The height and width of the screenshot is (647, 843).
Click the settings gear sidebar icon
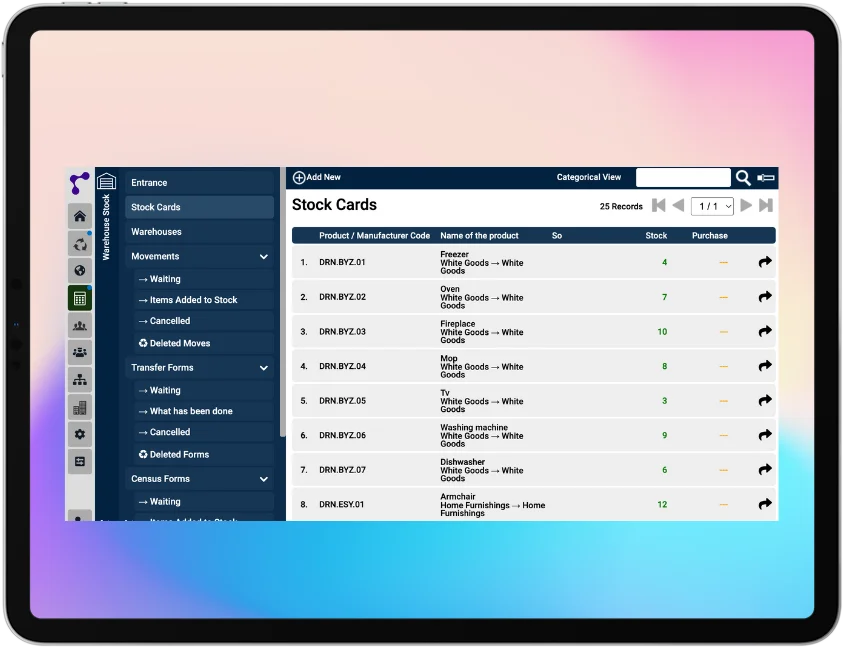[x=80, y=434]
